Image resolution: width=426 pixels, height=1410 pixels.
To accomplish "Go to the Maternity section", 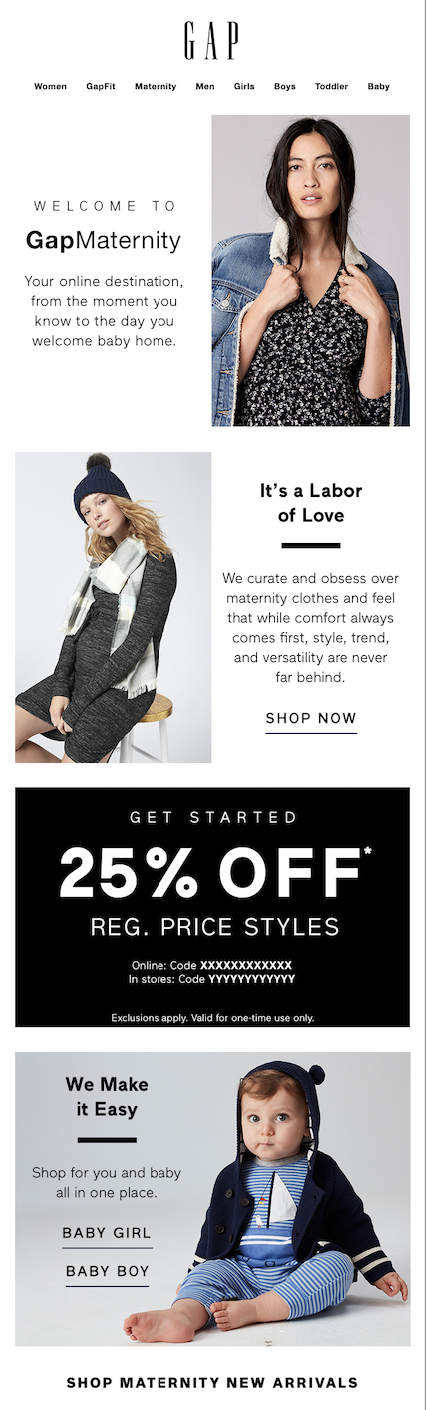I will [x=155, y=87].
